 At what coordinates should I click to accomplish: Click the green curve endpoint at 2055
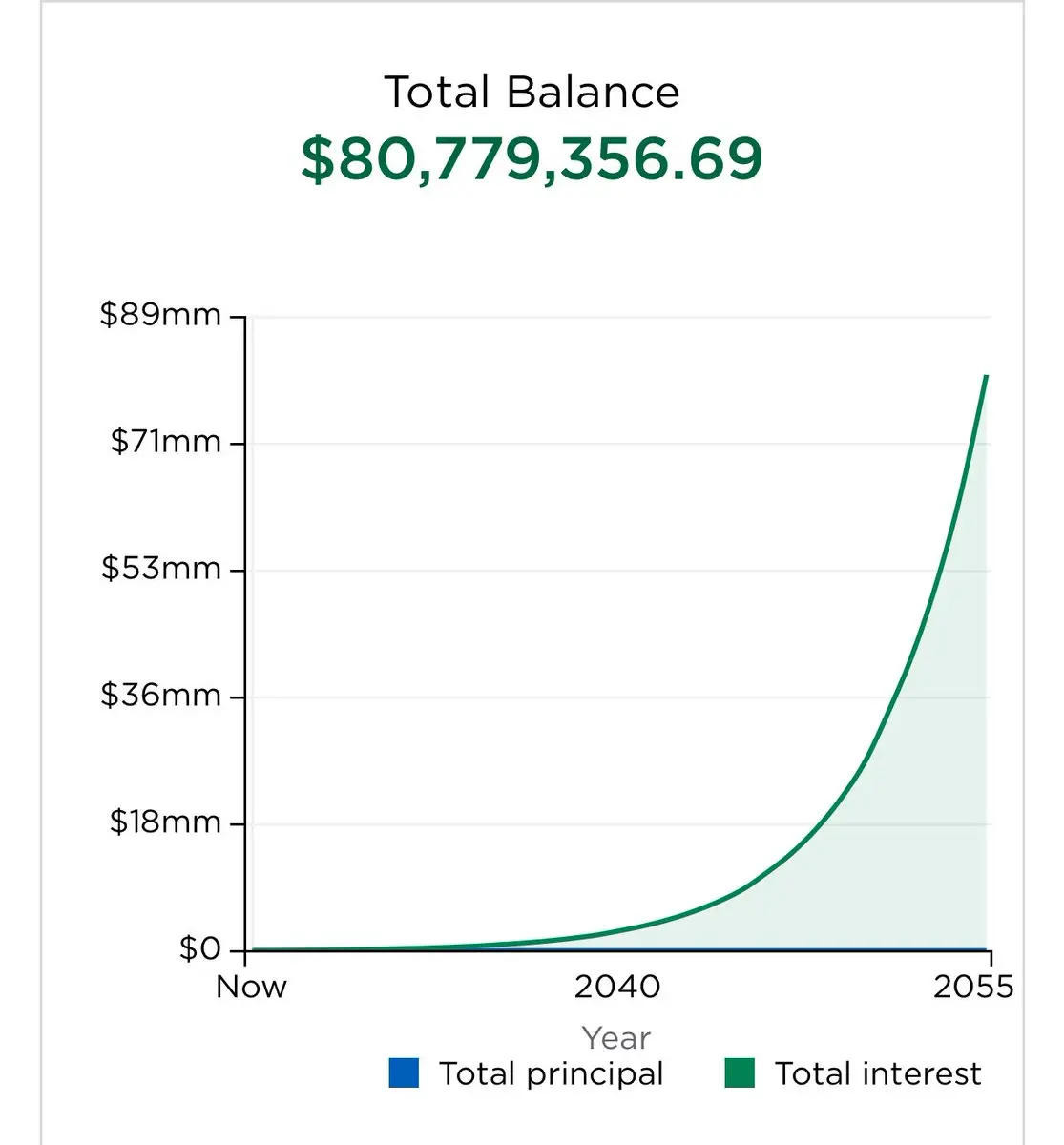(986, 376)
